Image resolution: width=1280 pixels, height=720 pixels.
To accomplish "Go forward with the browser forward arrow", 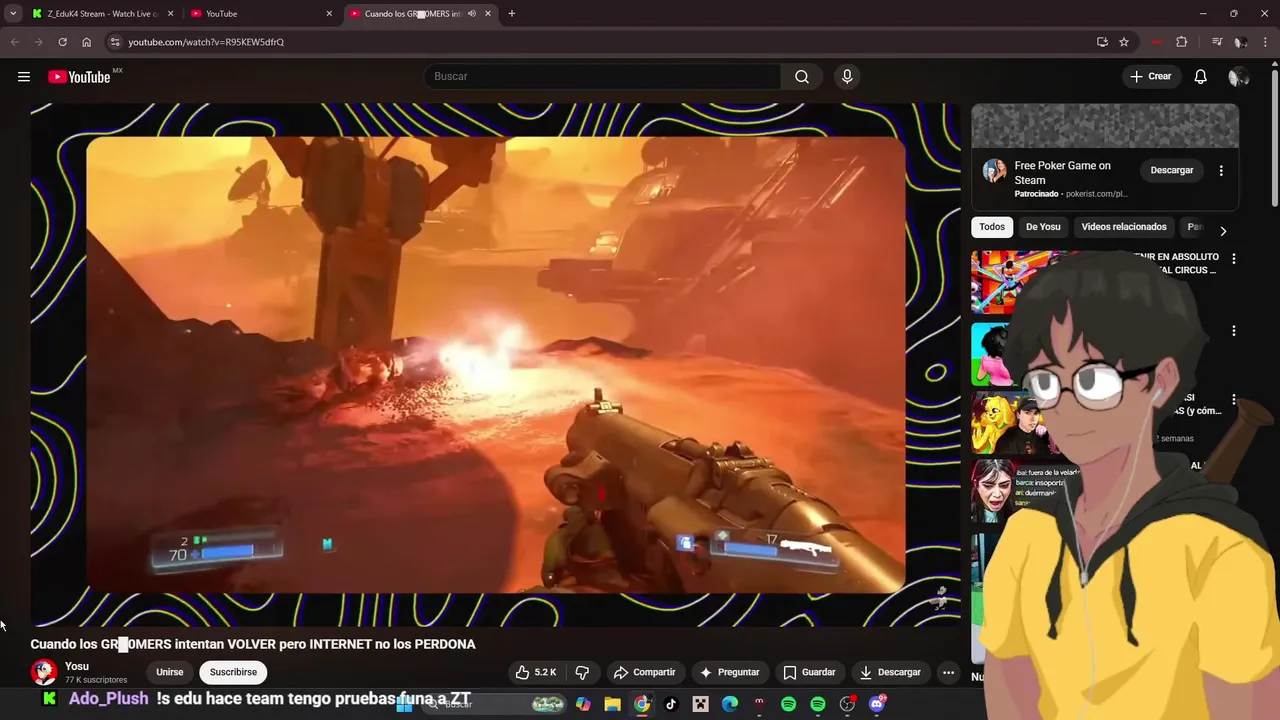I will tap(38, 42).
